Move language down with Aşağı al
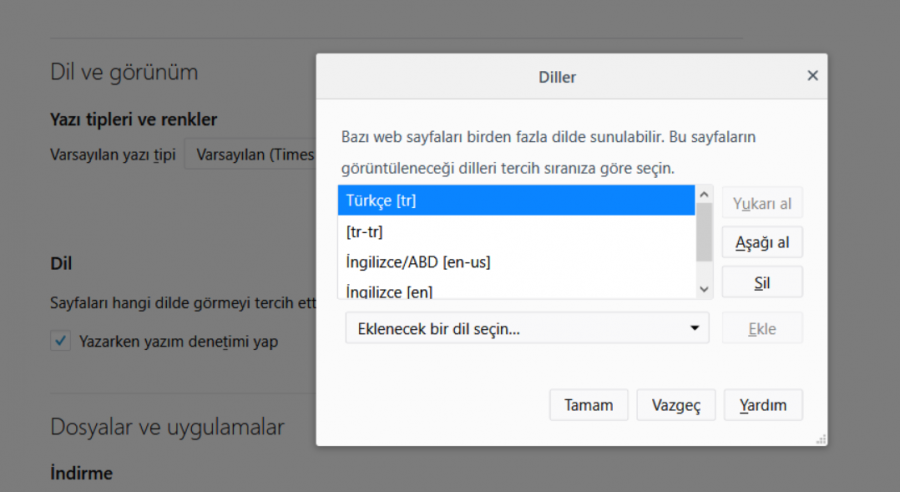 click(x=762, y=243)
